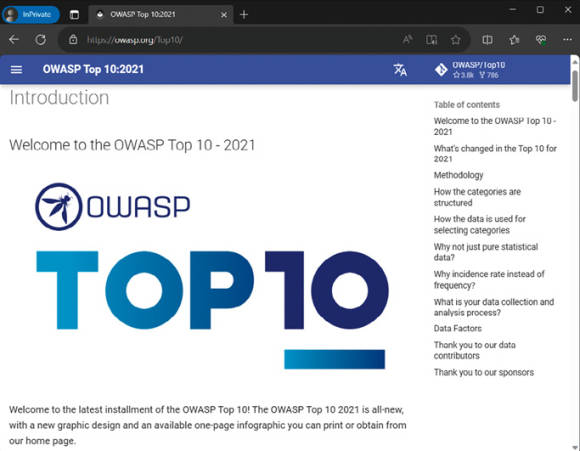Open a new tab with the plus icon
The width and height of the screenshot is (580, 451).
[x=244, y=15]
